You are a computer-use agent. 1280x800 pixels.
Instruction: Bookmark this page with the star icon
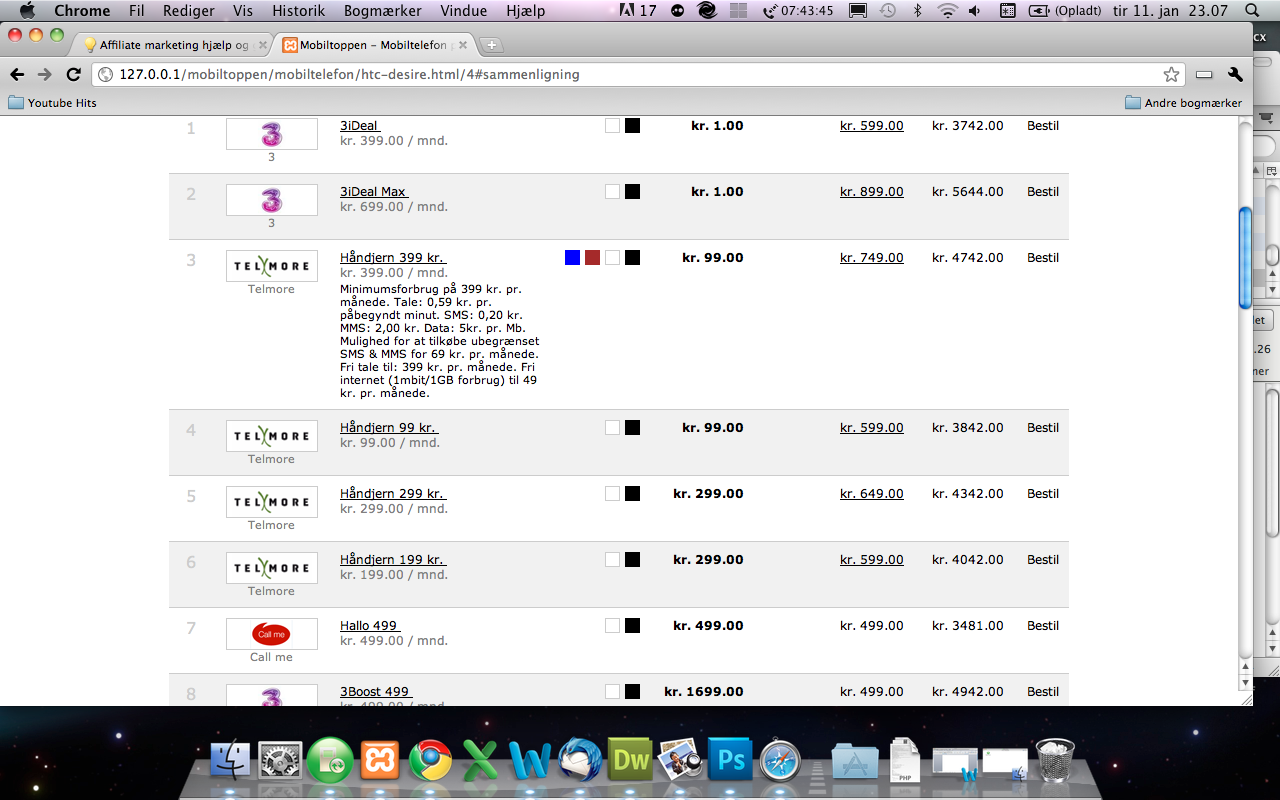[1171, 75]
